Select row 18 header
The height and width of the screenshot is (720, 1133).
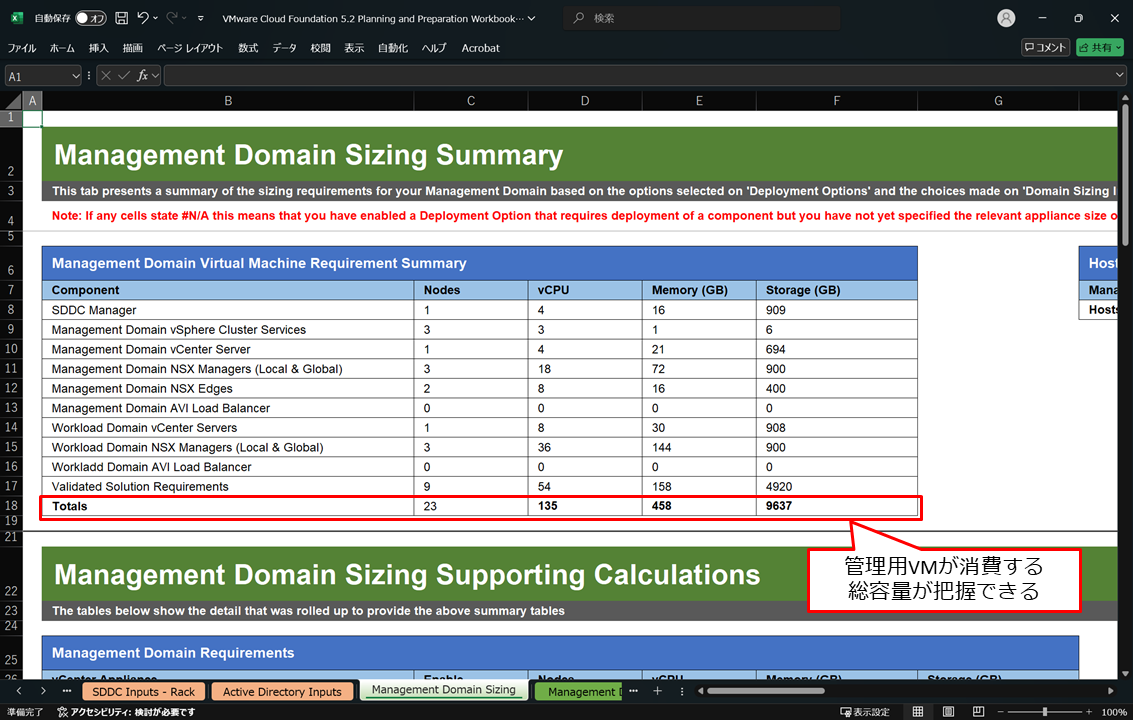coord(11,506)
